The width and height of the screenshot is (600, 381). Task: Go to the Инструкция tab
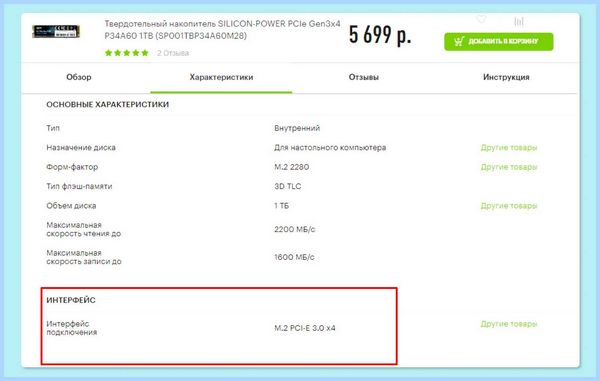(506, 77)
